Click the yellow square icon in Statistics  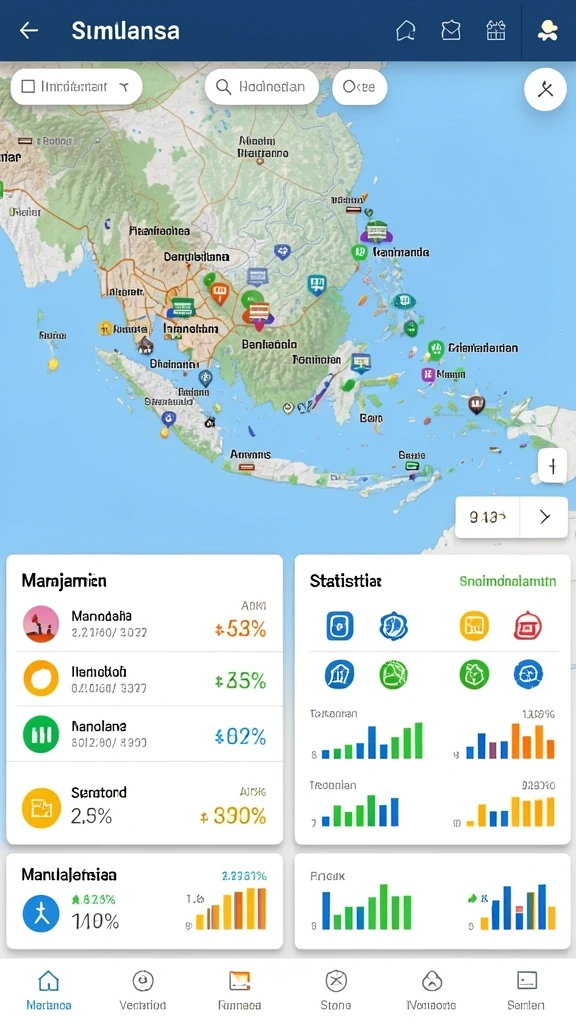point(474,626)
